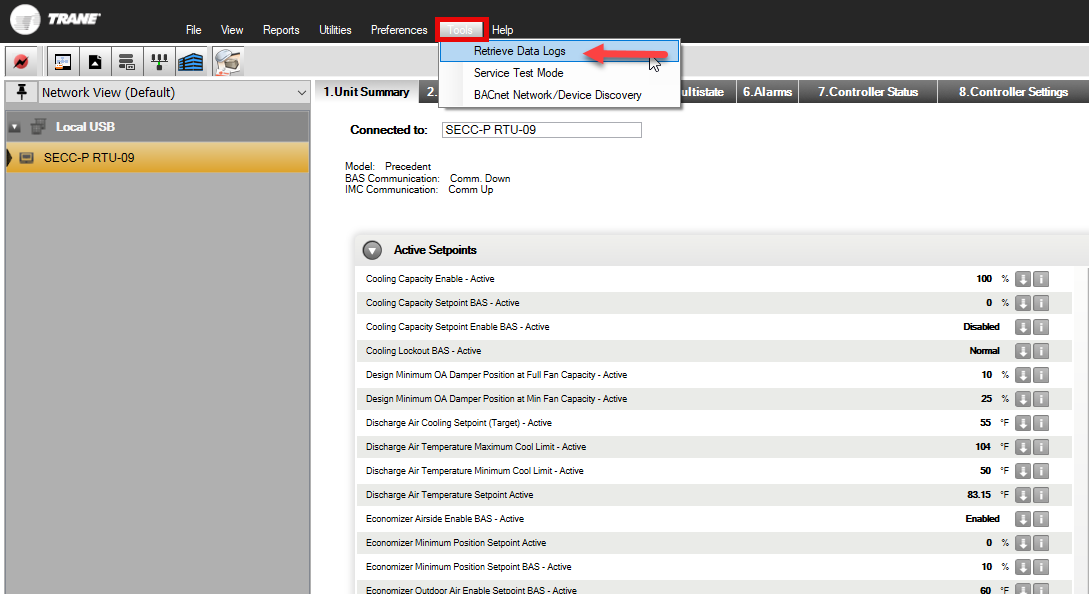
Task: Click the 'Enabled' value for Economizer Airside Enable
Action: tap(982, 519)
